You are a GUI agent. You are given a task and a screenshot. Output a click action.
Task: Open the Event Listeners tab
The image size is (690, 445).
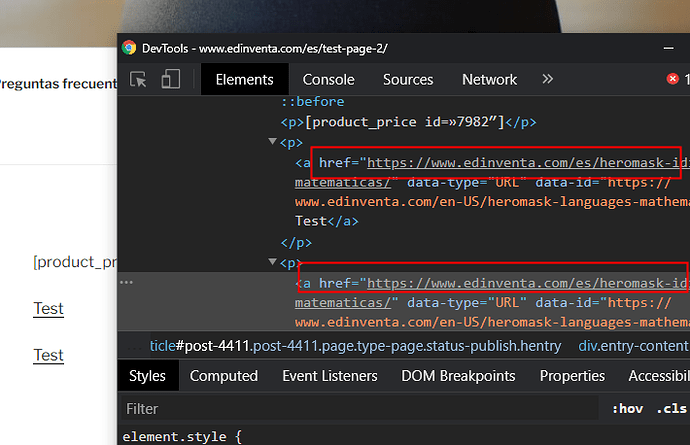pos(330,376)
